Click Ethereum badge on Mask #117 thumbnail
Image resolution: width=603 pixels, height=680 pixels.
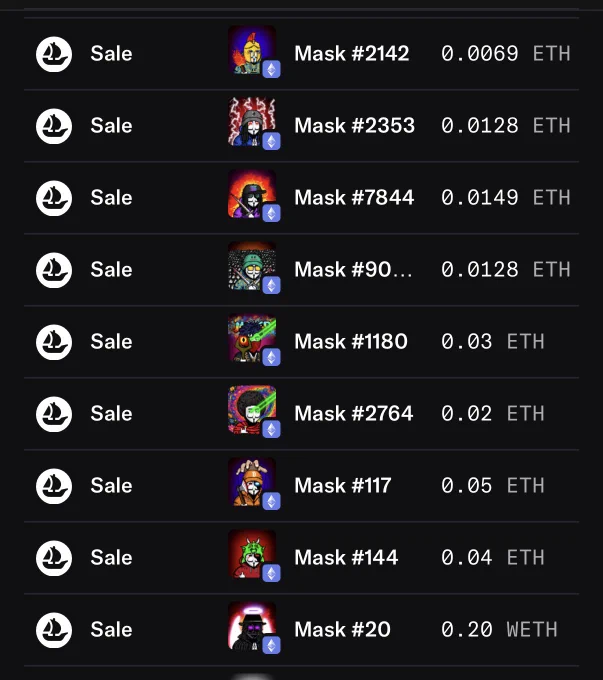272,501
